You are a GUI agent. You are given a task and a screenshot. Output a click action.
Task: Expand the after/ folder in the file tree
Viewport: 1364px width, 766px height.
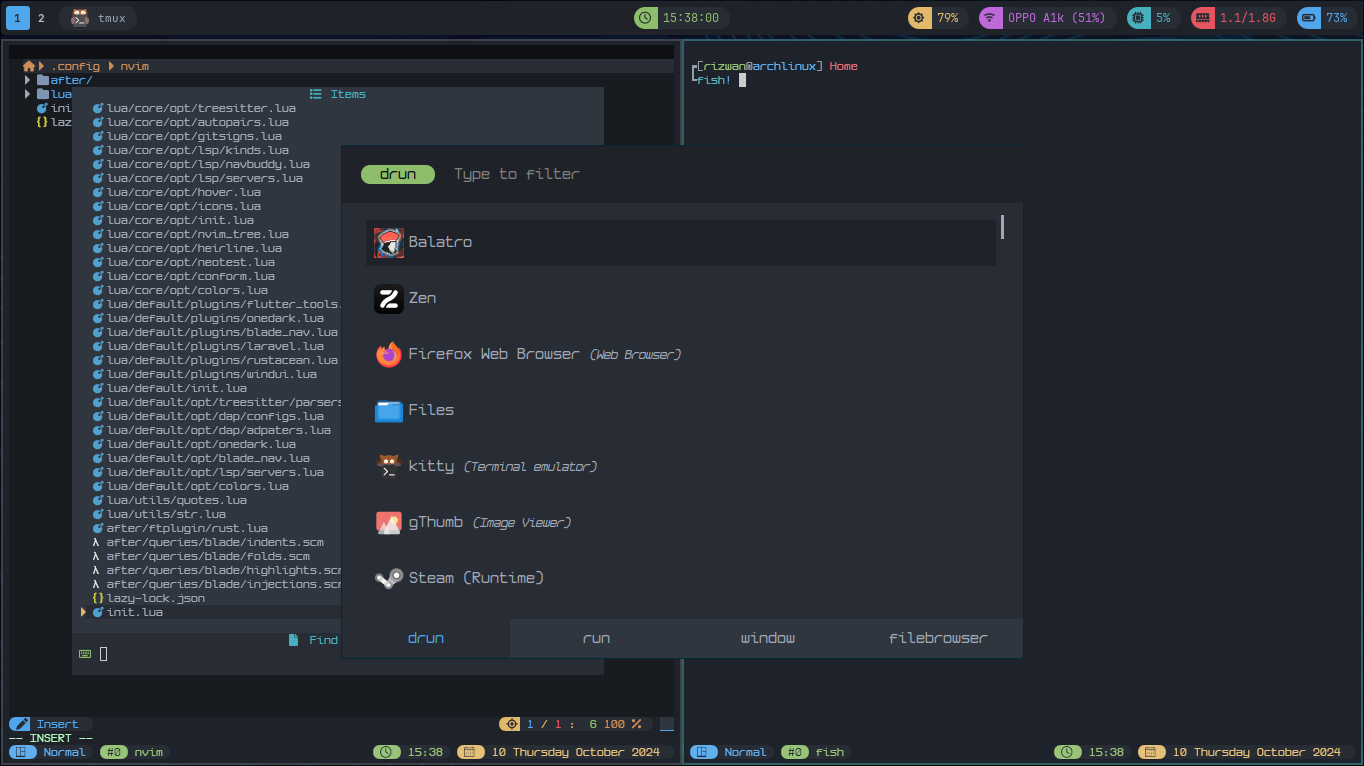pos(27,79)
